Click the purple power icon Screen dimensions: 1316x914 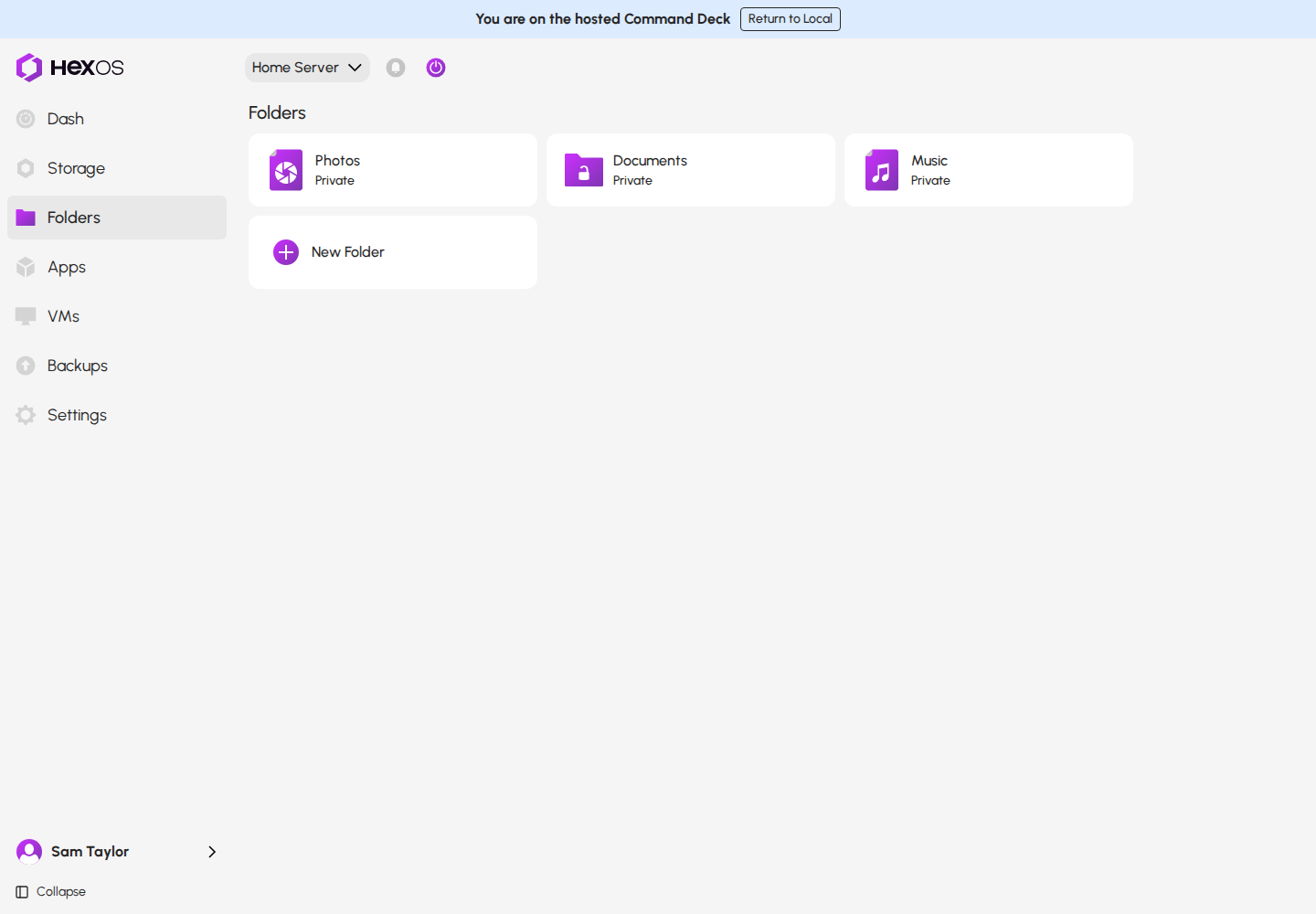point(436,68)
